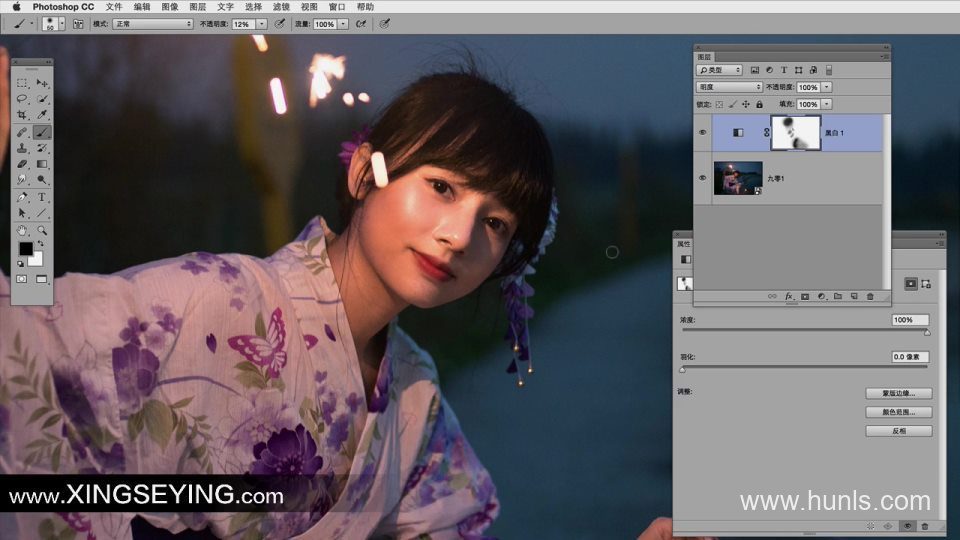The image size is (960, 540).
Task: Open tool preset picker for brush
Action: point(22,24)
